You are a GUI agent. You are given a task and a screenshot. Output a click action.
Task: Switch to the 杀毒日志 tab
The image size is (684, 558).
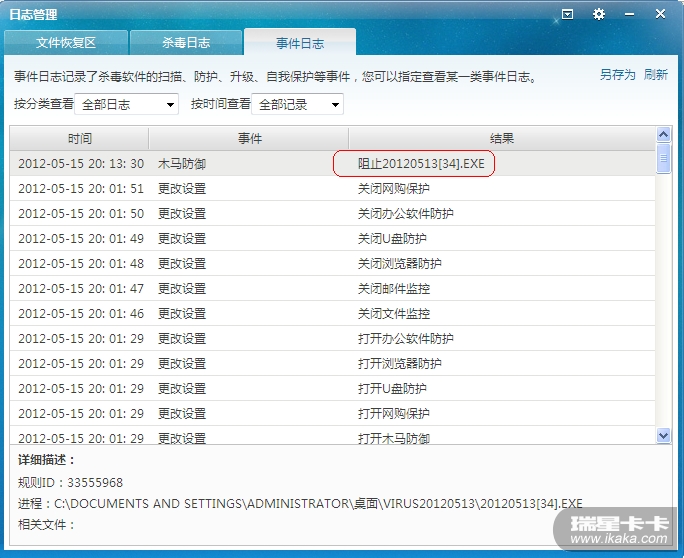pyautogui.click(x=186, y=43)
